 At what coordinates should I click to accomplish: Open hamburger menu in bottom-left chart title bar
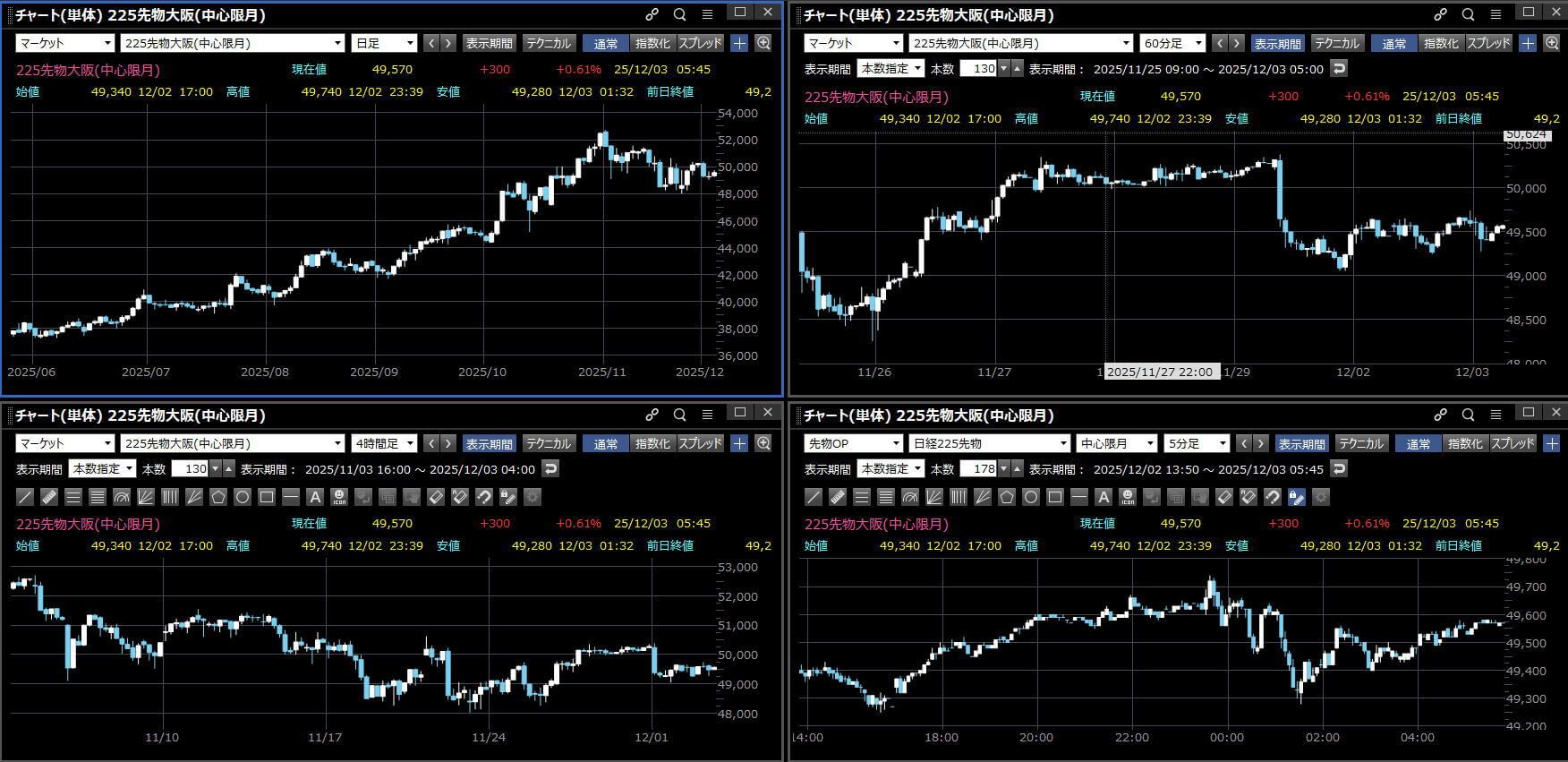tap(707, 415)
